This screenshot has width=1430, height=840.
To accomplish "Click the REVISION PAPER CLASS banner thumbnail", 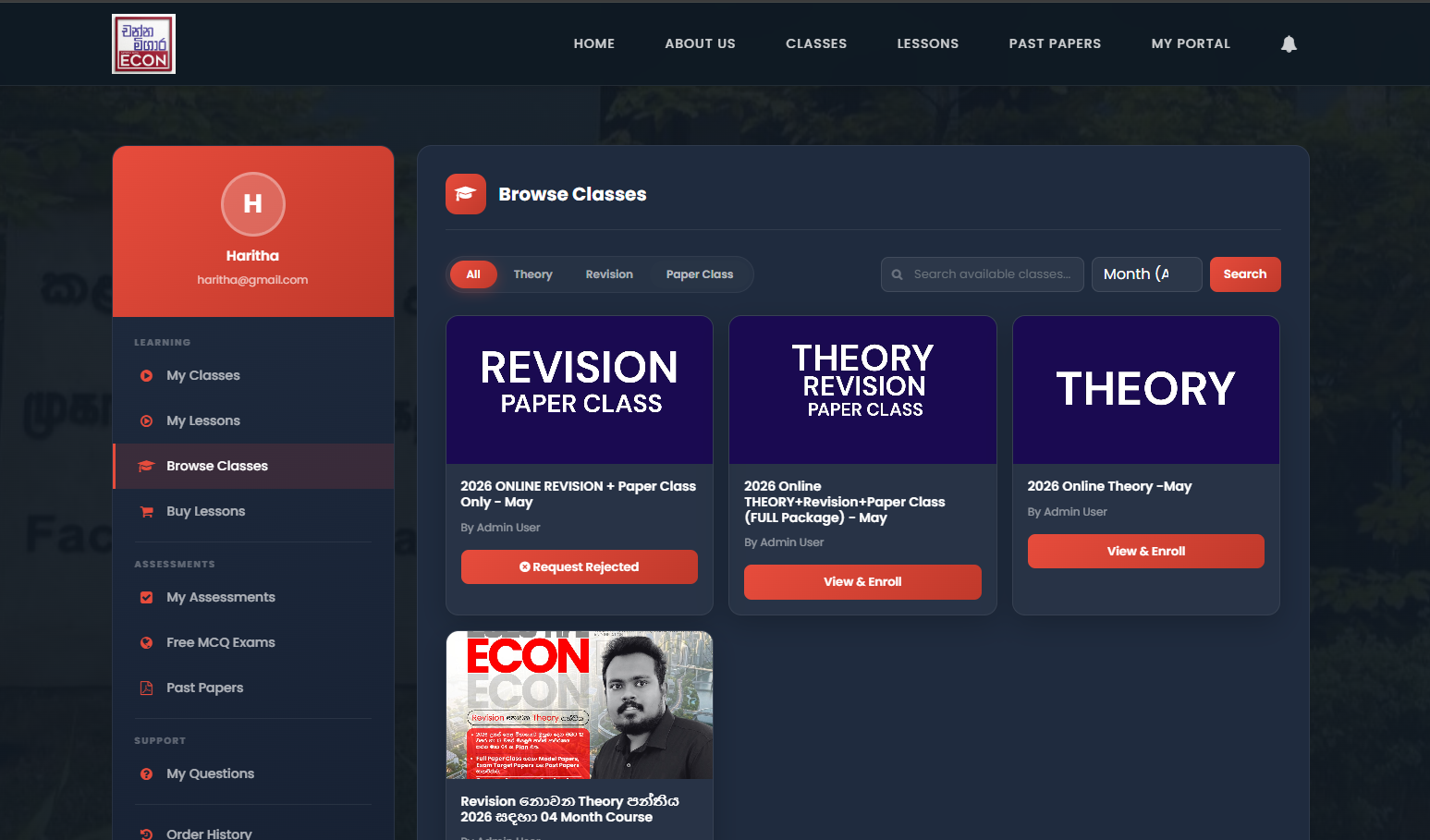I will pyautogui.click(x=580, y=390).
